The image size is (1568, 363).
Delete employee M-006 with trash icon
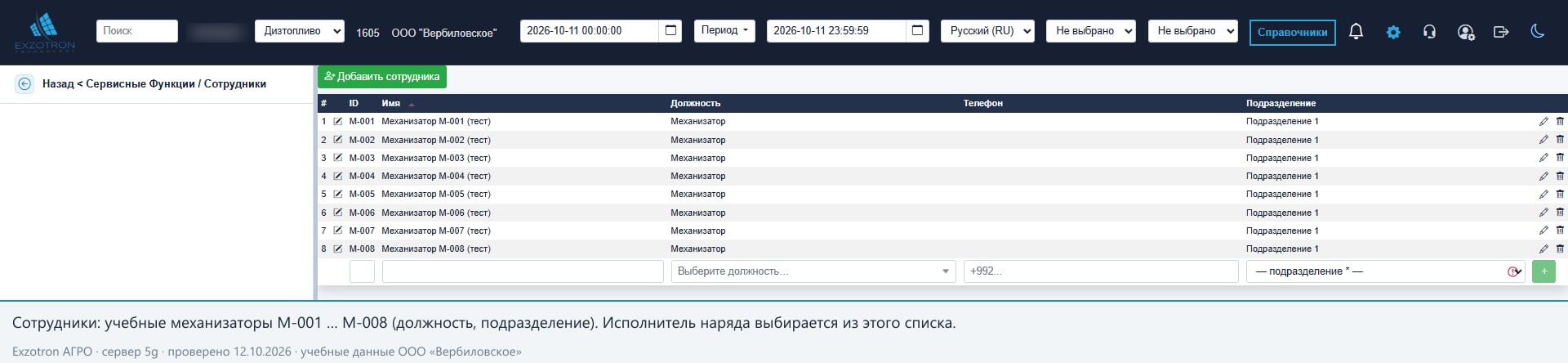tap(1560, 213)
